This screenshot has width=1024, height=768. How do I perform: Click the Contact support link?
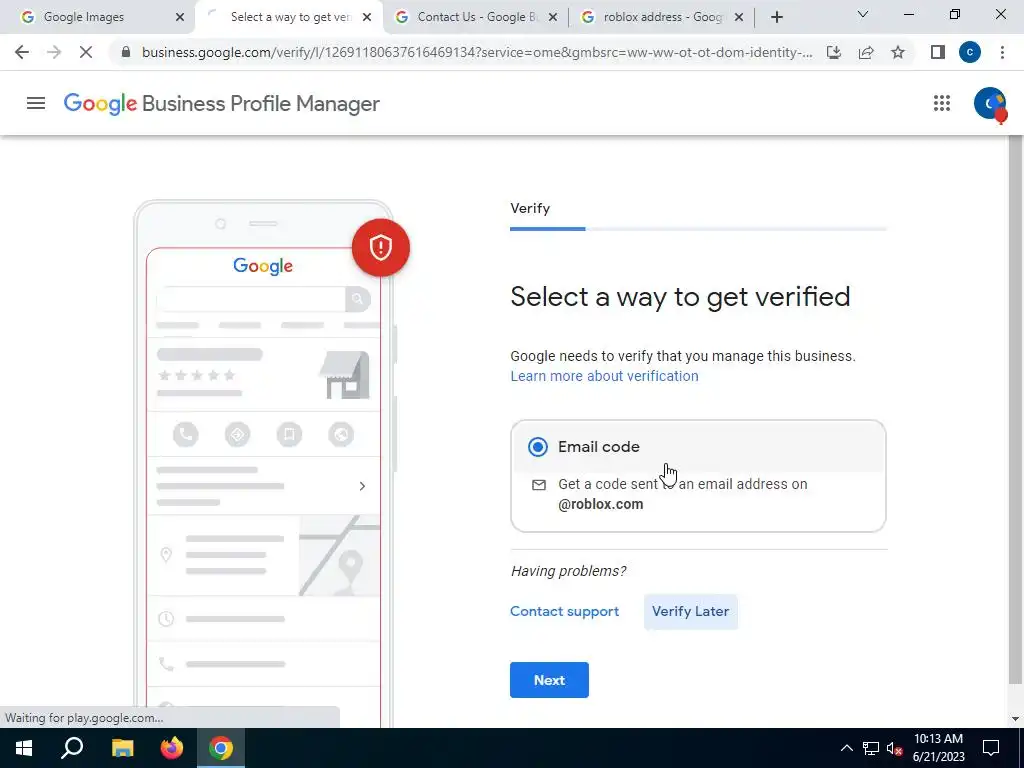click(x=564, y=612)
